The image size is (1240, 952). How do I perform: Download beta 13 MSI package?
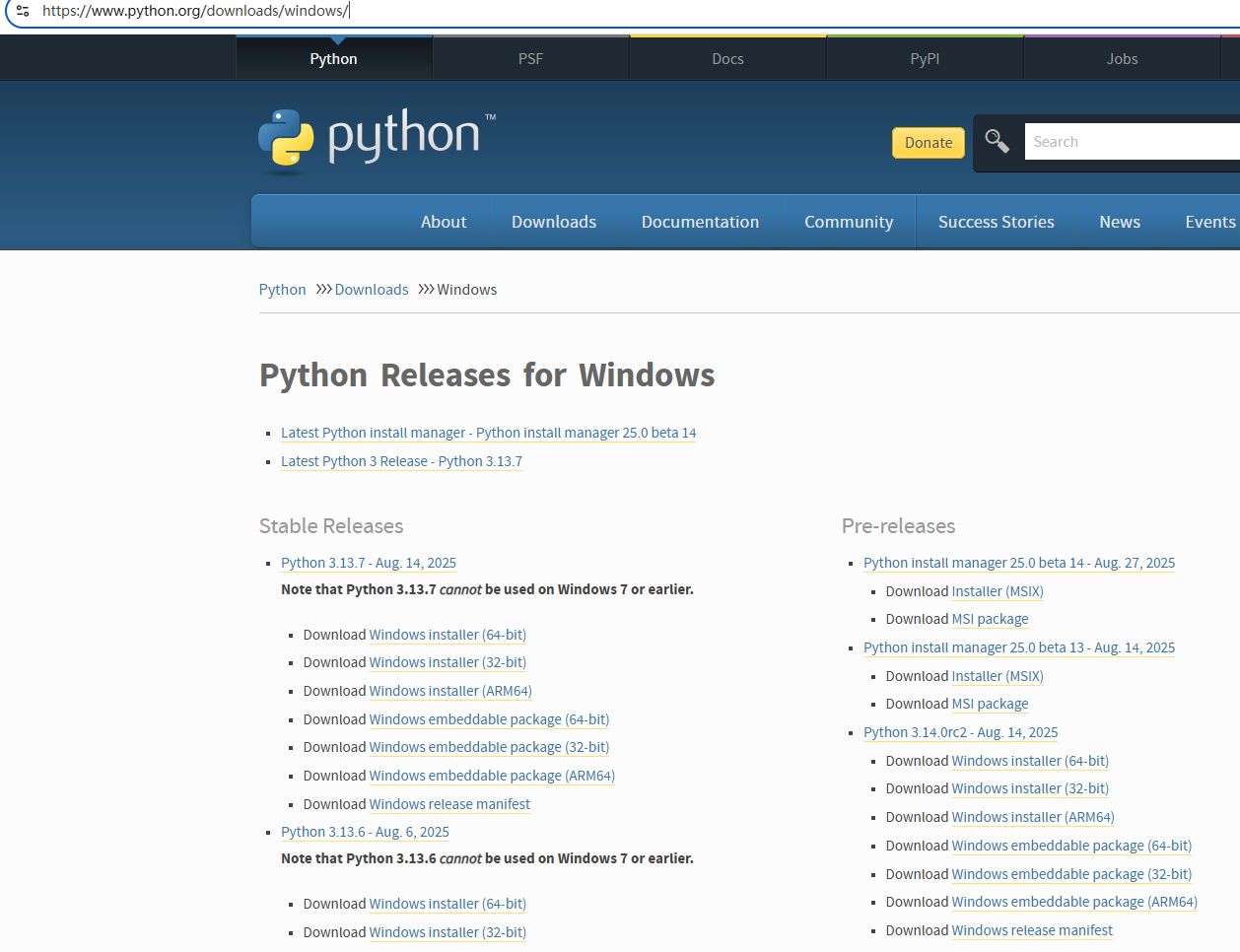tap(990, 704)
